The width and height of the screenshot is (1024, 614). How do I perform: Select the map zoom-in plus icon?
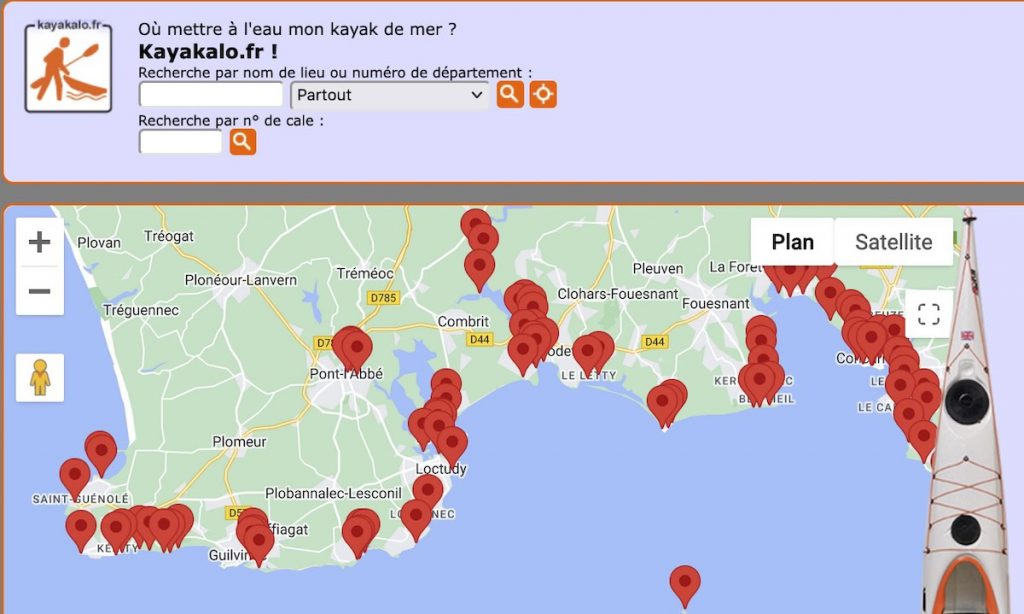[39, 241]
